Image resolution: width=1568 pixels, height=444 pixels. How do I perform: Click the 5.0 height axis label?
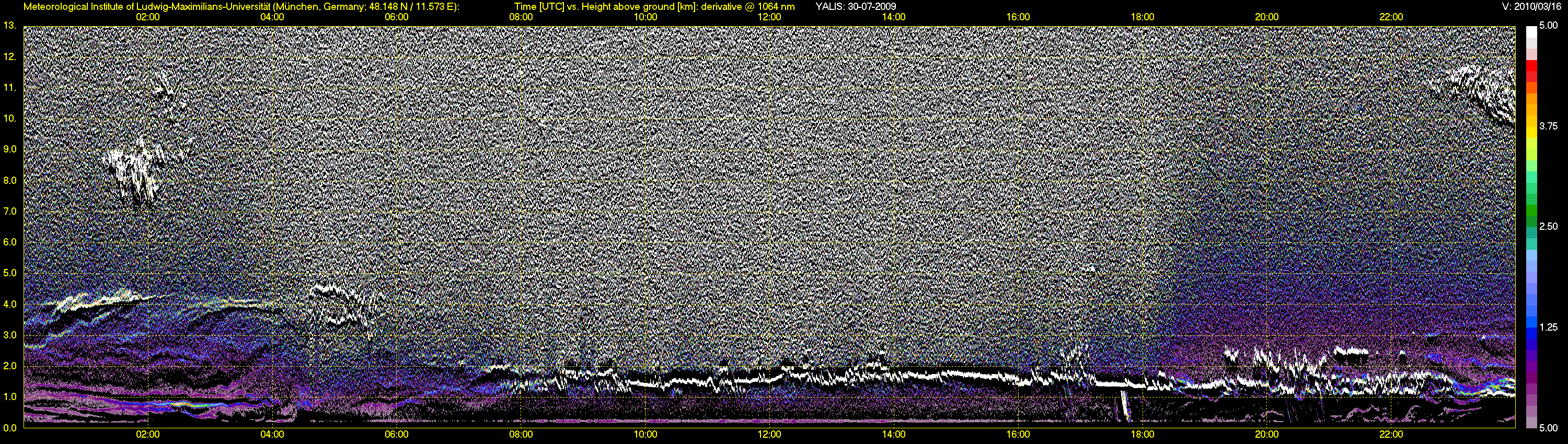pyautogui.click(x=10, y=273)
